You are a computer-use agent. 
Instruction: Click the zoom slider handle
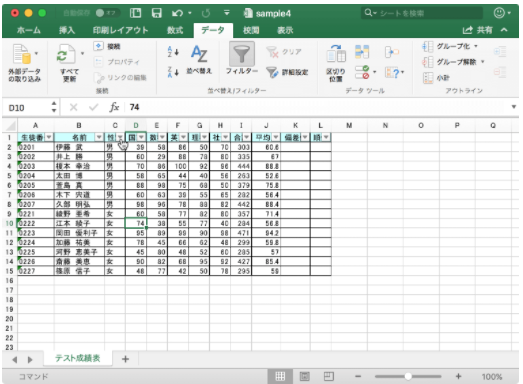(408, 377)
